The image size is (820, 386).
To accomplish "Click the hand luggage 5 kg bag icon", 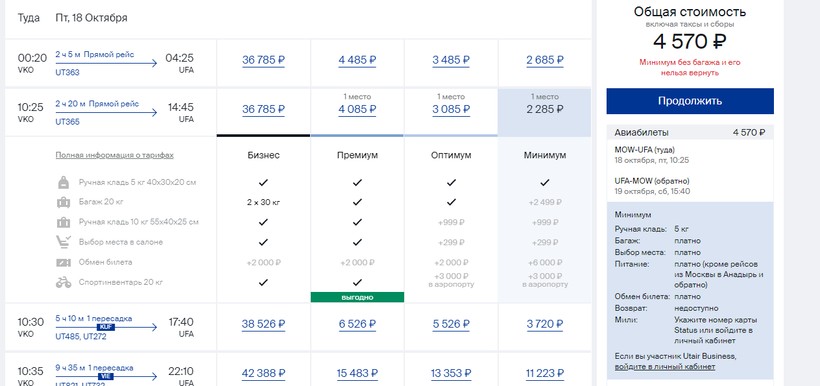I will [x=63, y=183].
